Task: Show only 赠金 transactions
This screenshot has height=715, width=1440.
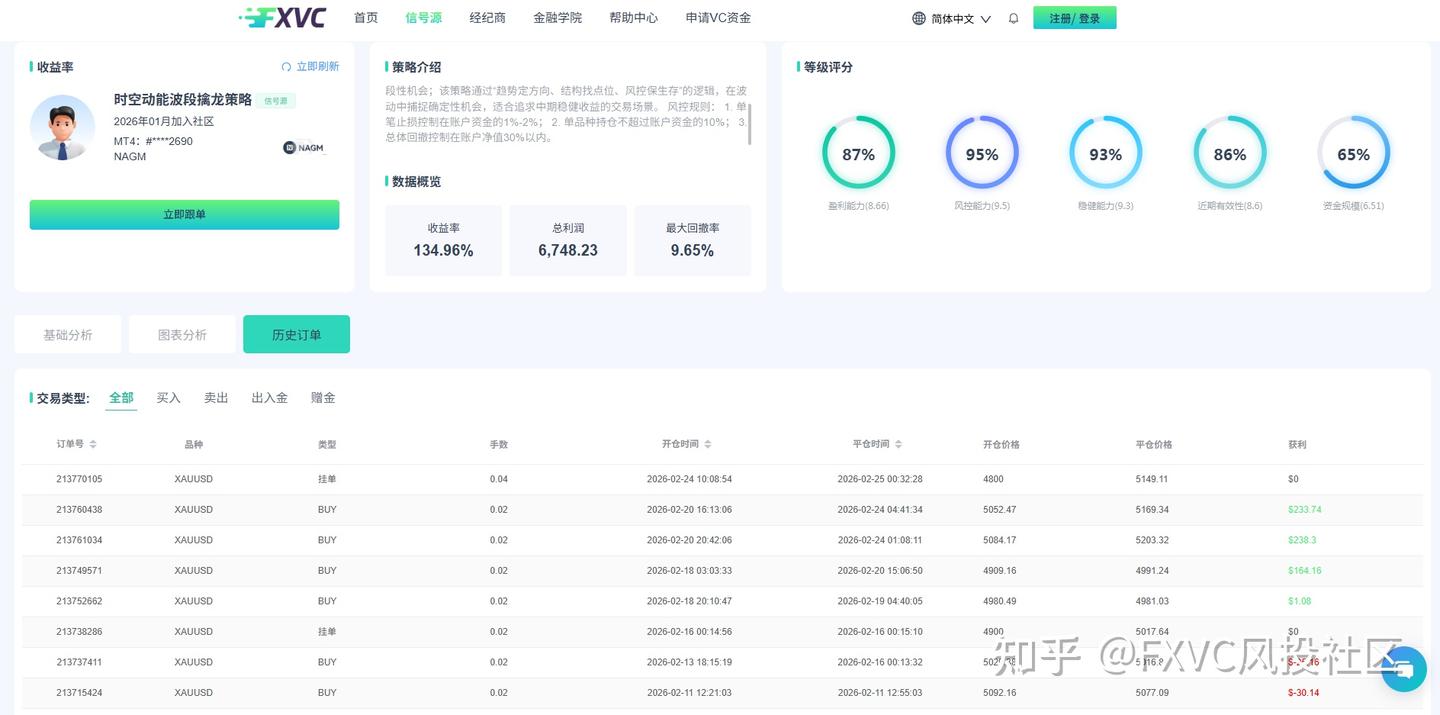Action: (323, 397)
